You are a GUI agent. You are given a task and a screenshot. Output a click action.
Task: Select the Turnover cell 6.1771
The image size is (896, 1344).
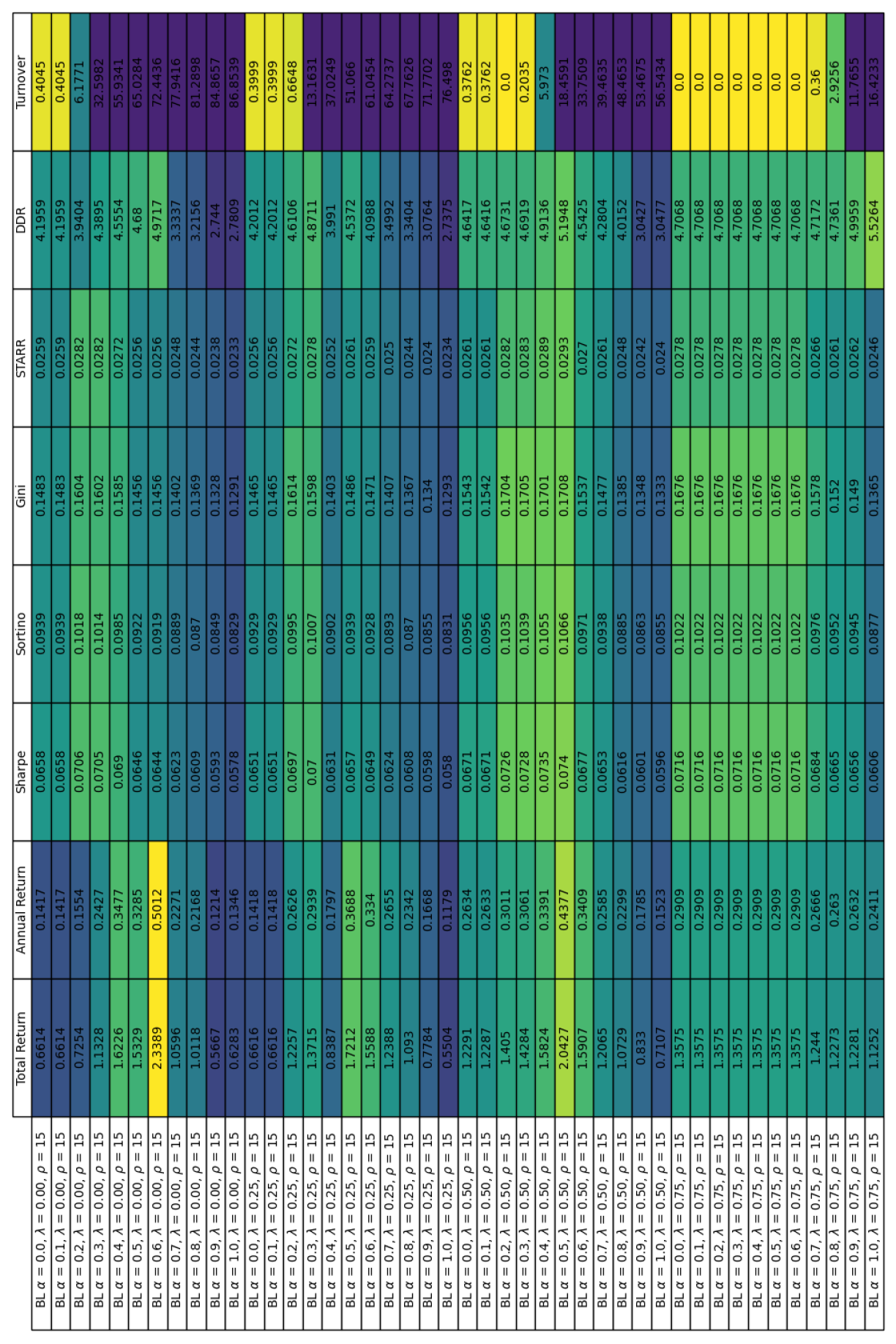pos(81,82)
